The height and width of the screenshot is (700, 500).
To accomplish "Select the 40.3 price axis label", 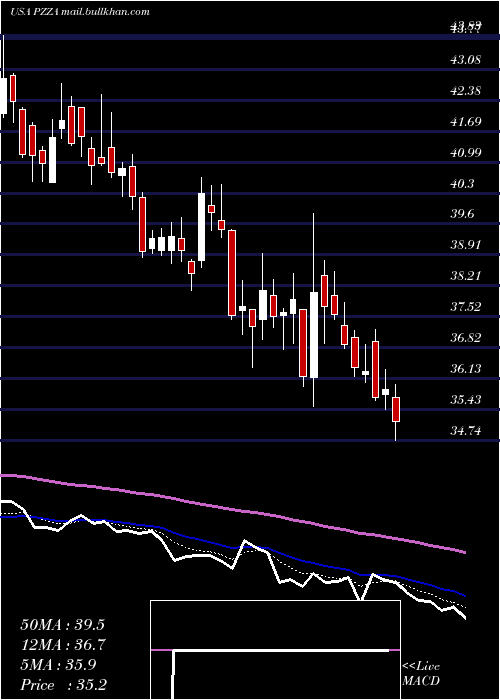I will pos(462,183).
